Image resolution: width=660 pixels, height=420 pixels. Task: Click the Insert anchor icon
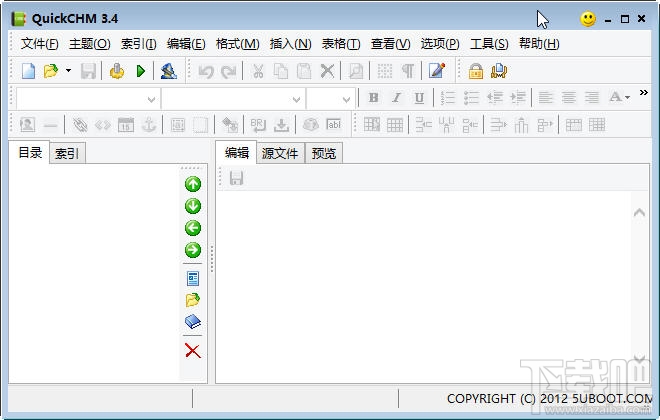(149, 125)
